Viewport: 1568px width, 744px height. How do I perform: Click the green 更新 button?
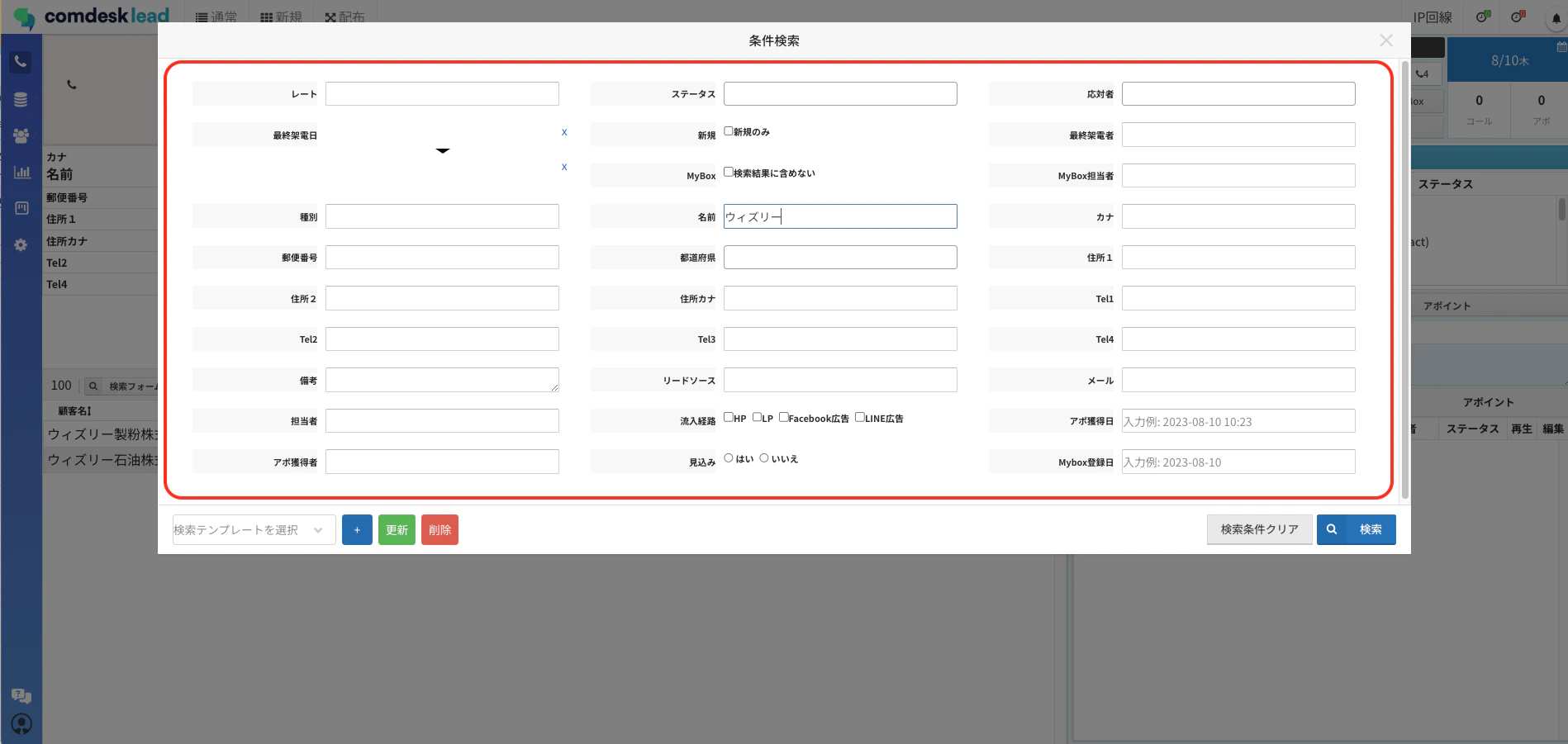click(x=397, y=530)
